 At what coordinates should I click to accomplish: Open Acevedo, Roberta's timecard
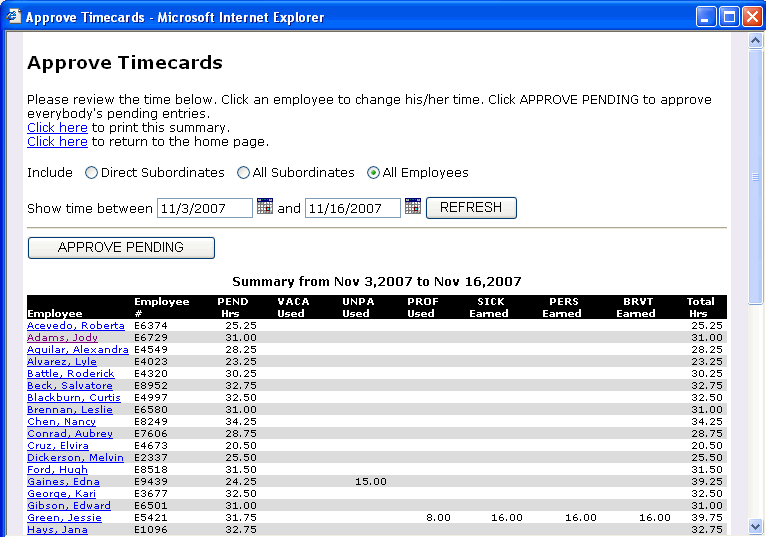76,326
